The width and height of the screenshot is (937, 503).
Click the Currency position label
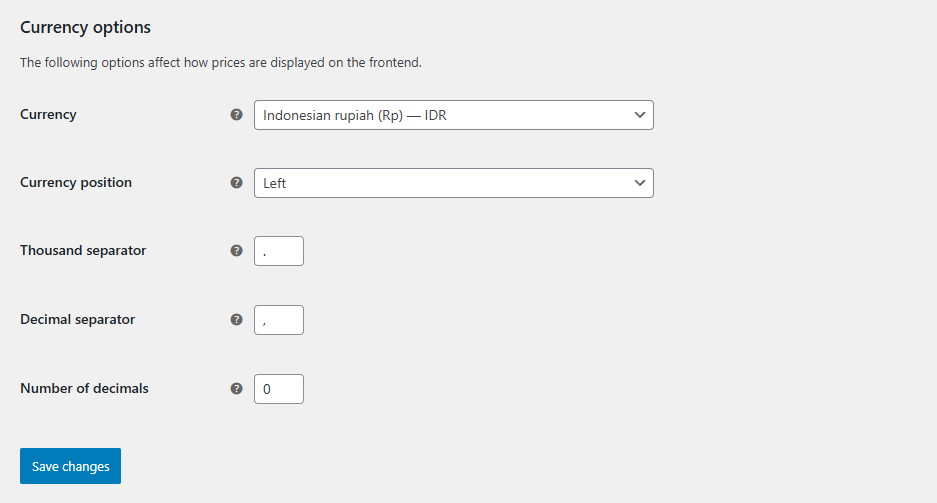(76, 183)
